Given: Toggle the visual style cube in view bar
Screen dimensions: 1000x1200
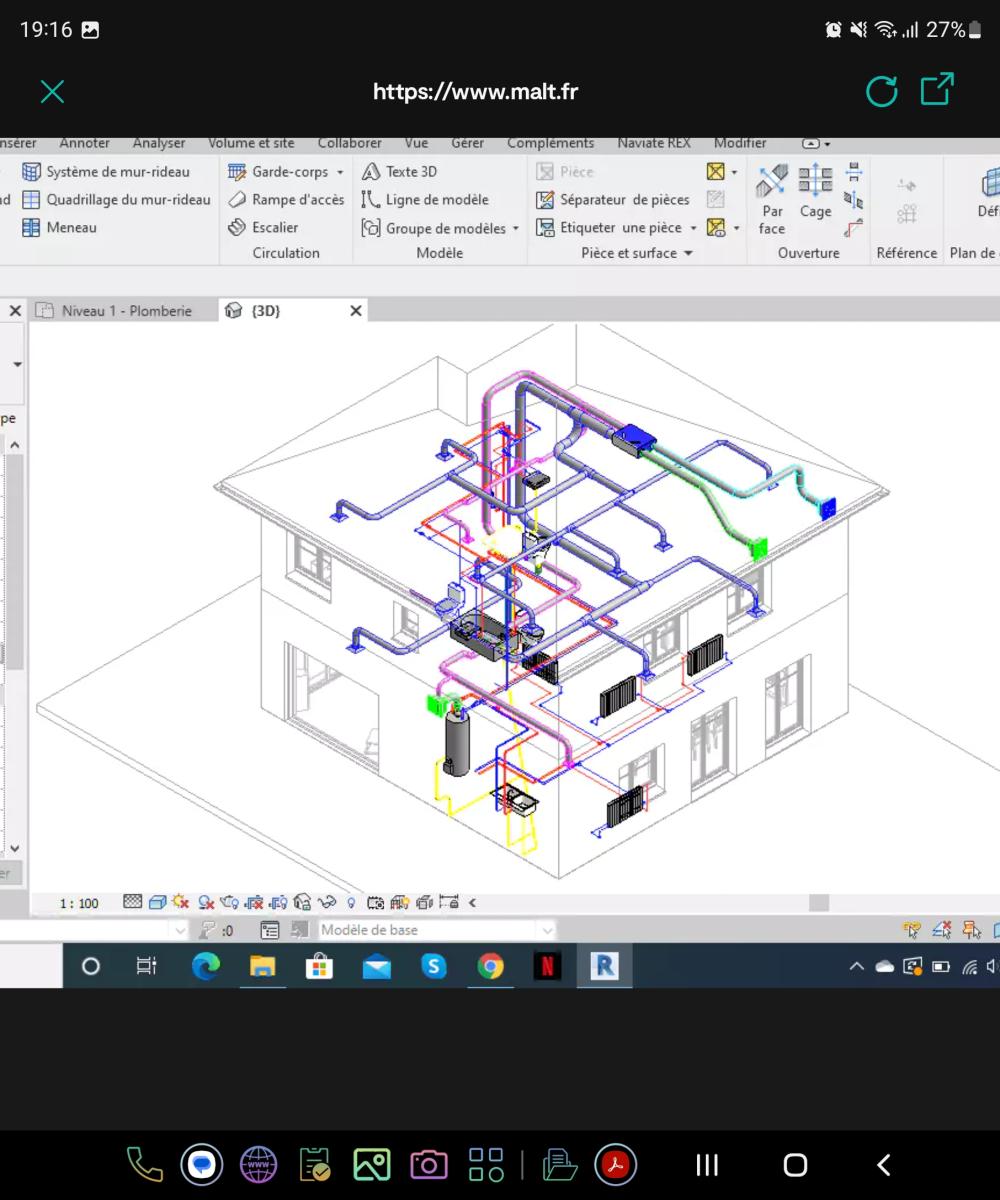Looking at the screenshot, I should tap(157, 902).
